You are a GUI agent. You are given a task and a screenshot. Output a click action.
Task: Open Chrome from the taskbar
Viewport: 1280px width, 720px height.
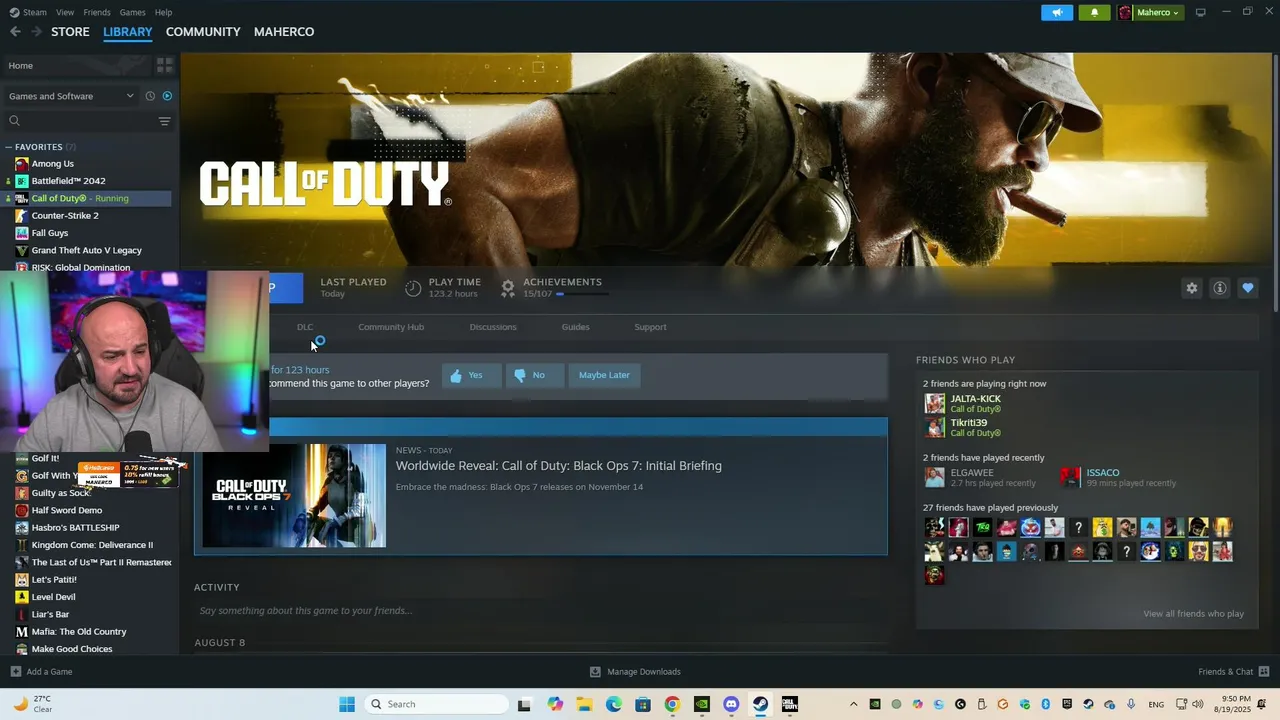point(672,704)
